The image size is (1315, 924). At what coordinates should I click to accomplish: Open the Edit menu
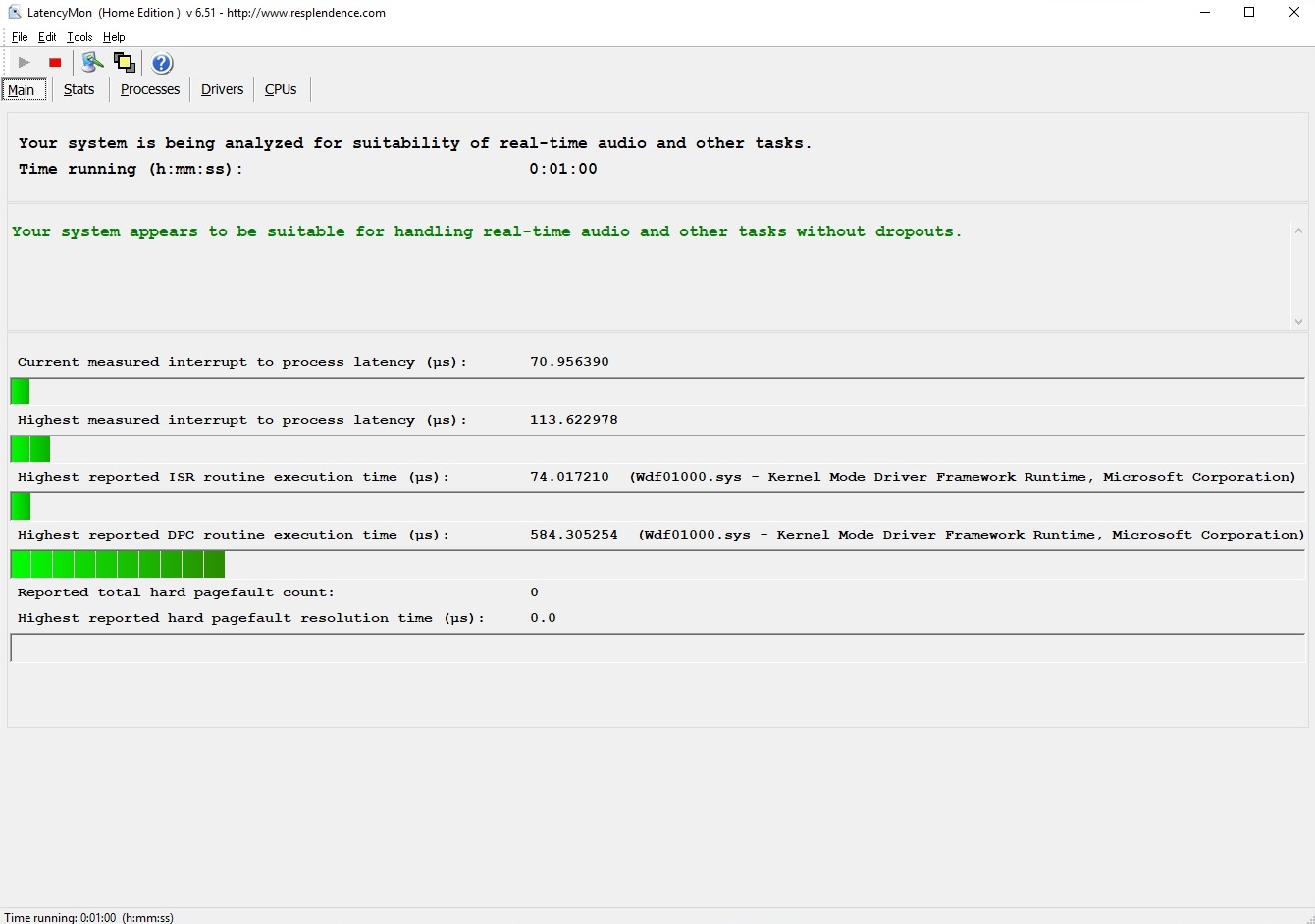47,37
